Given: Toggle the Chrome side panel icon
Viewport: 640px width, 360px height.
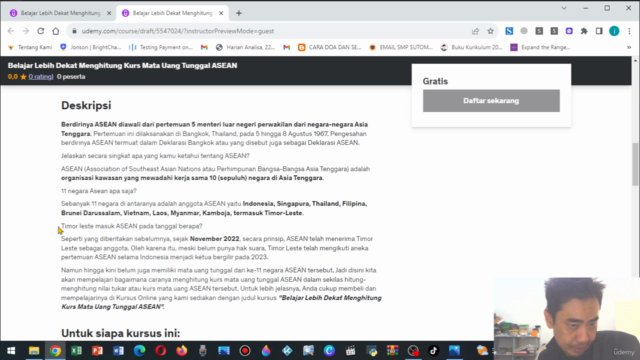Looking at the screenshot, I should [599, 31].
